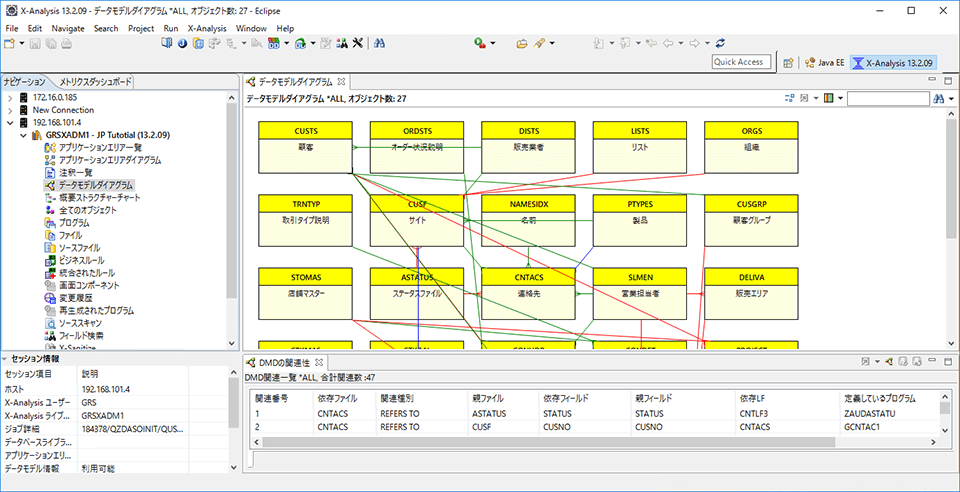
Task: Click the DD data dictionary toolbar icon
Action: (x=274, y=43)
